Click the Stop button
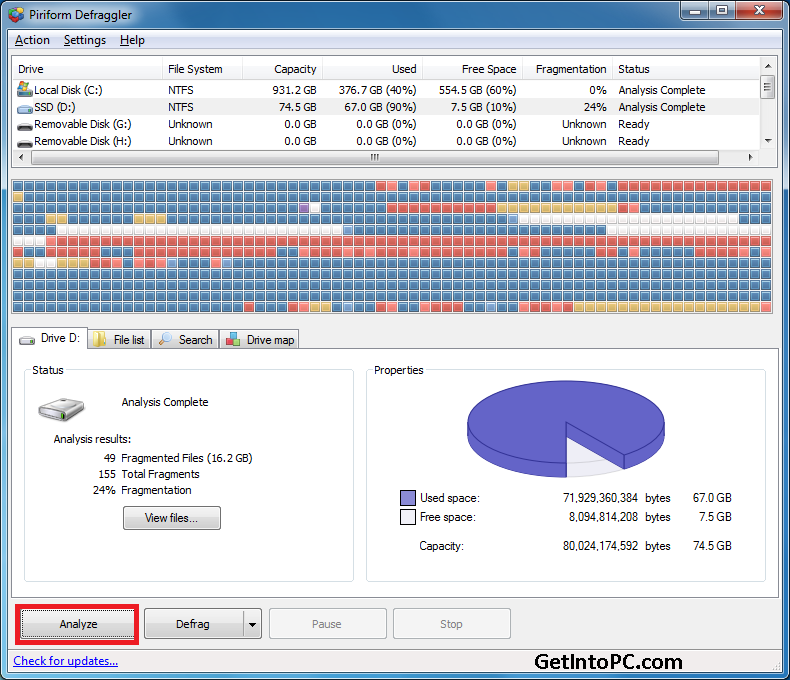Screen dimensions: 790x680 click(x=451, y=624)
